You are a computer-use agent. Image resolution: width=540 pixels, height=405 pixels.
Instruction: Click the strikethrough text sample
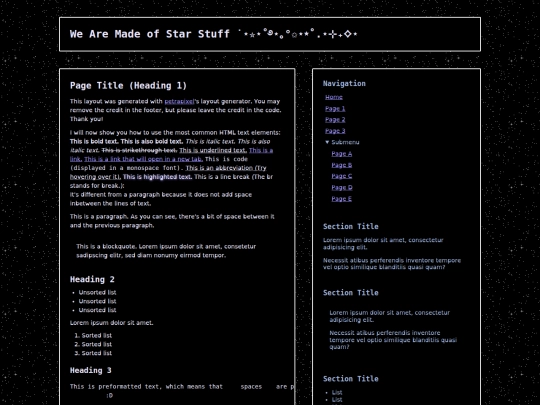pyautogui.click(x=139, y=150)
